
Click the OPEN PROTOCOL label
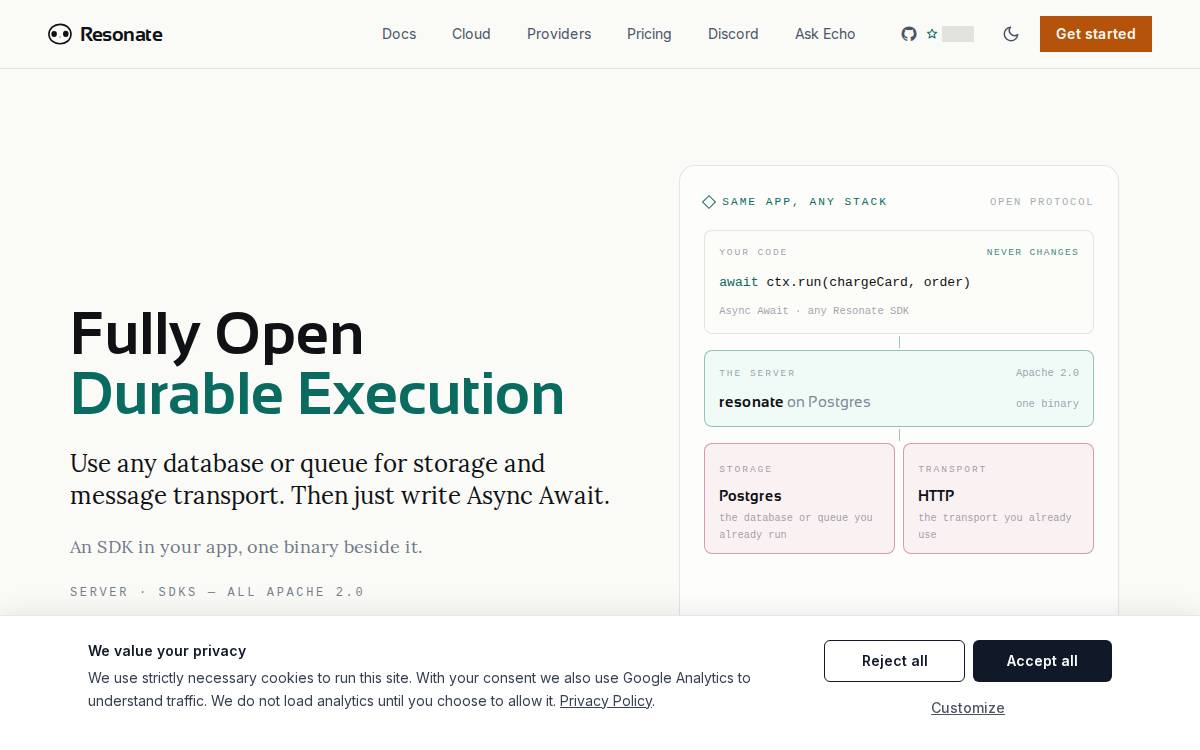point(1042,202)
